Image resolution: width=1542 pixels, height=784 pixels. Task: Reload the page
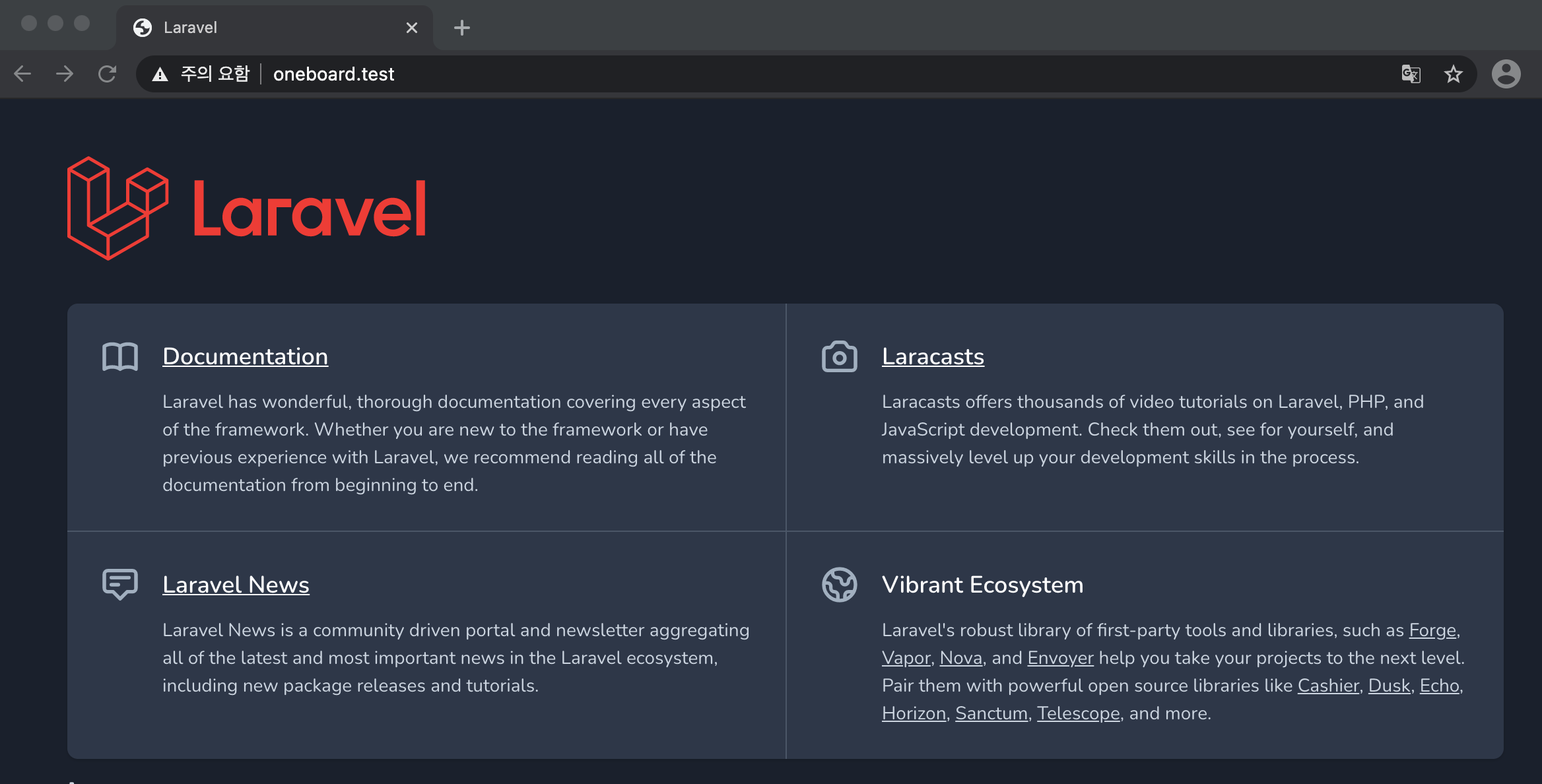107,74
